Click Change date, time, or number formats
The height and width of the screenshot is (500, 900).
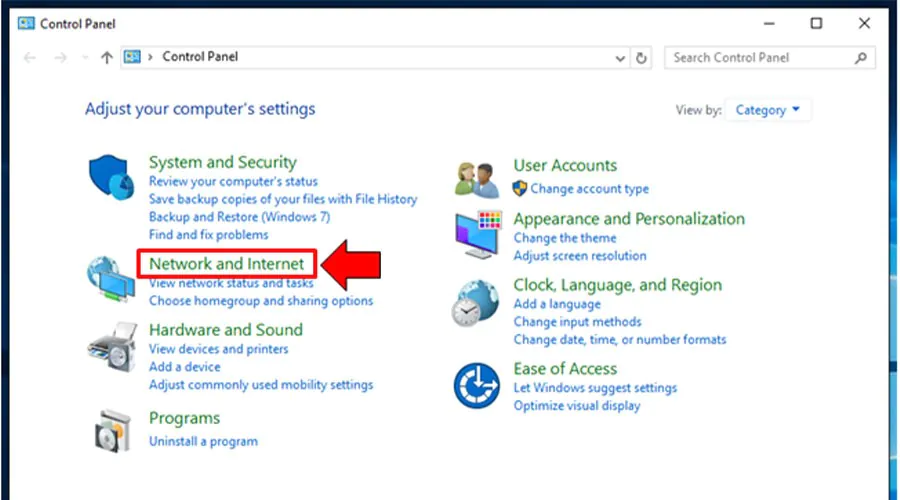click(x=620, y=340)
